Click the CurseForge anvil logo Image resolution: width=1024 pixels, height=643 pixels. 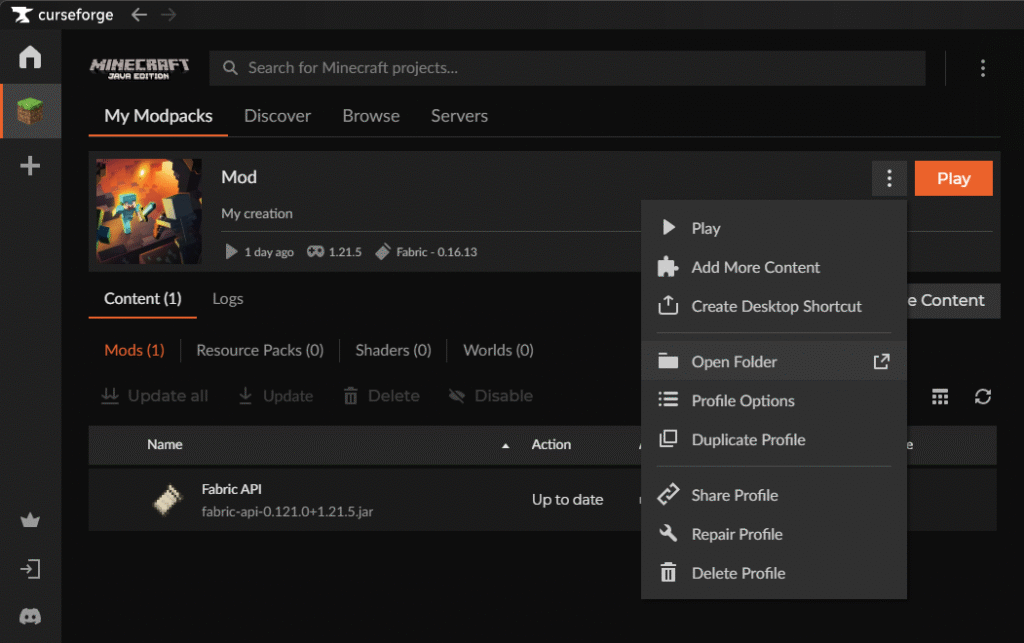[22, 14]
